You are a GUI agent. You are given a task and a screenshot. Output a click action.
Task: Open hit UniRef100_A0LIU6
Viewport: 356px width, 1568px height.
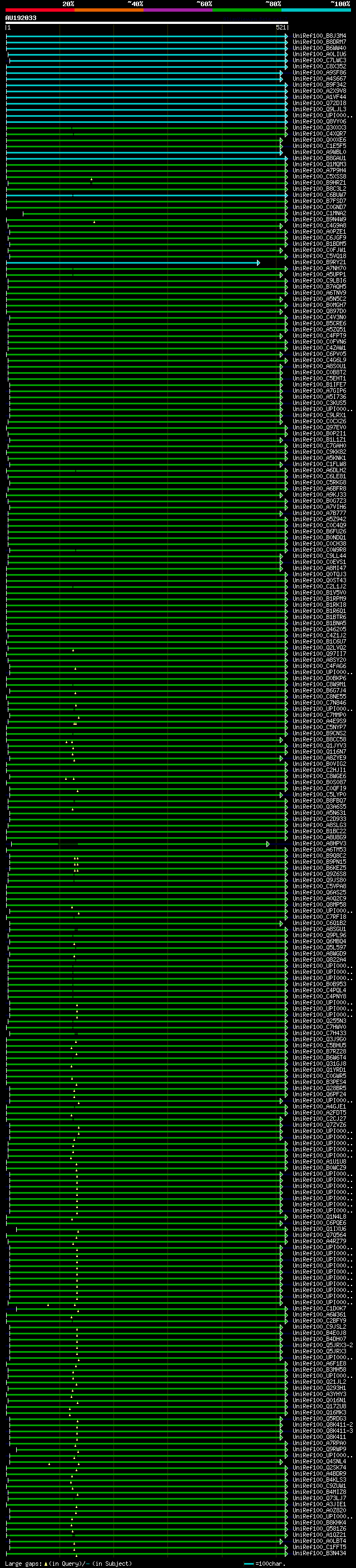pyautogui.click(x=319, y=54)
